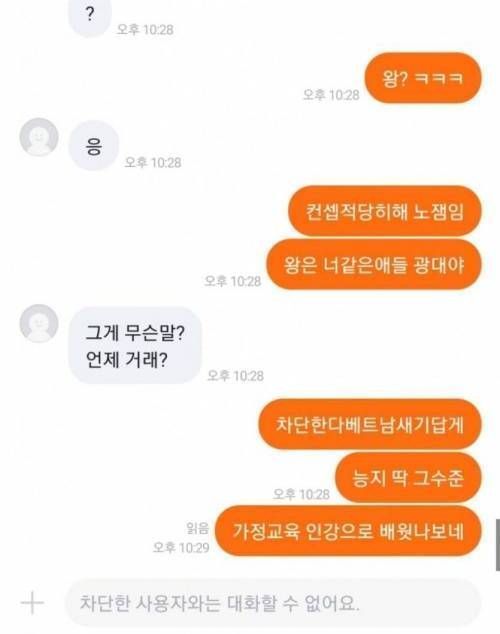Click the '오후 10:29' timestamp

(181, 547)
